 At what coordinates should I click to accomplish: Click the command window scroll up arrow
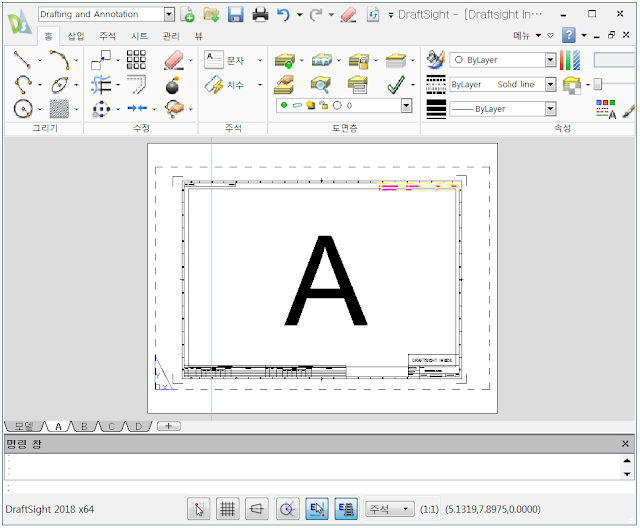point(627,461)
